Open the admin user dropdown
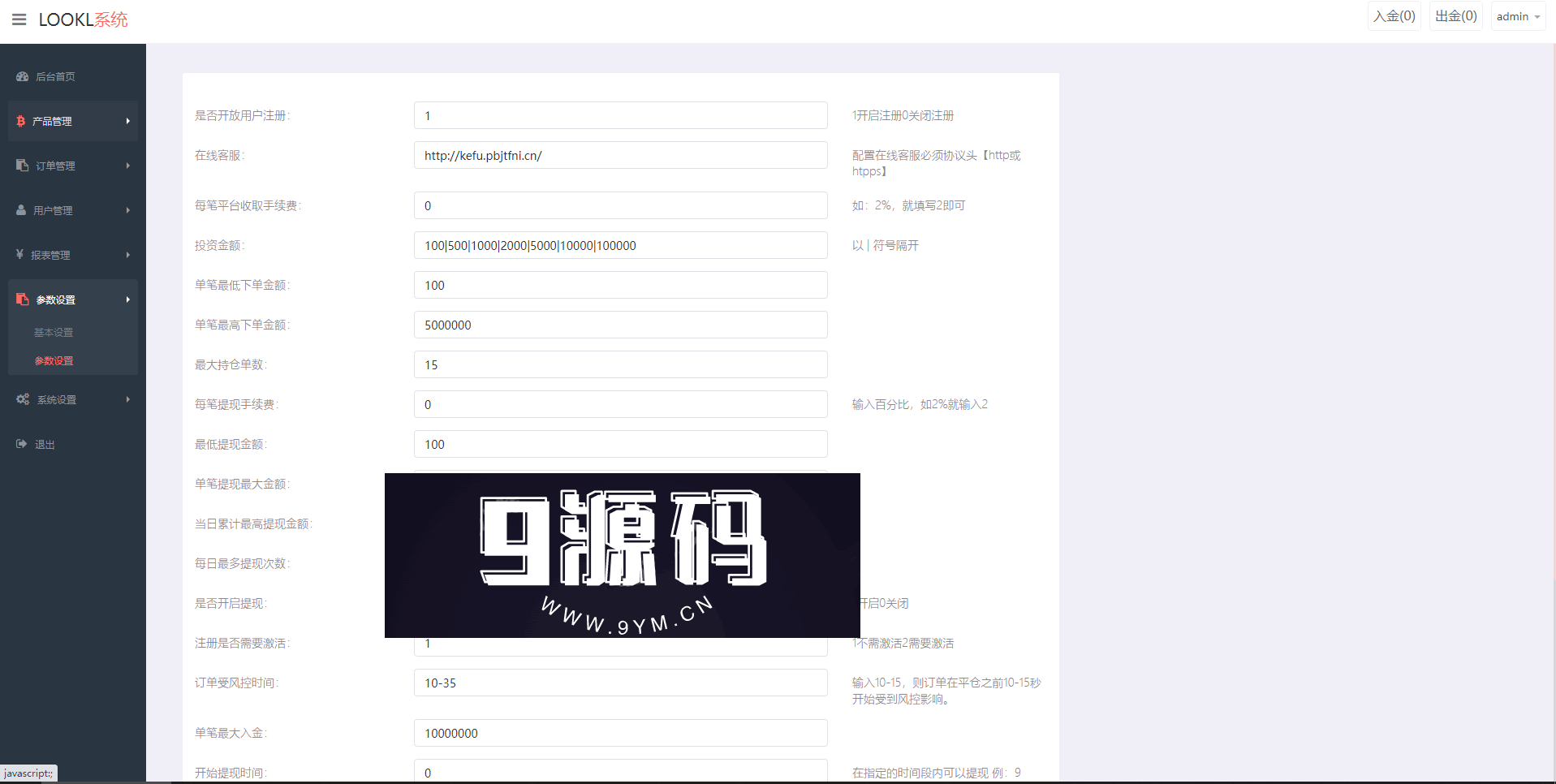 (1517, 16)
